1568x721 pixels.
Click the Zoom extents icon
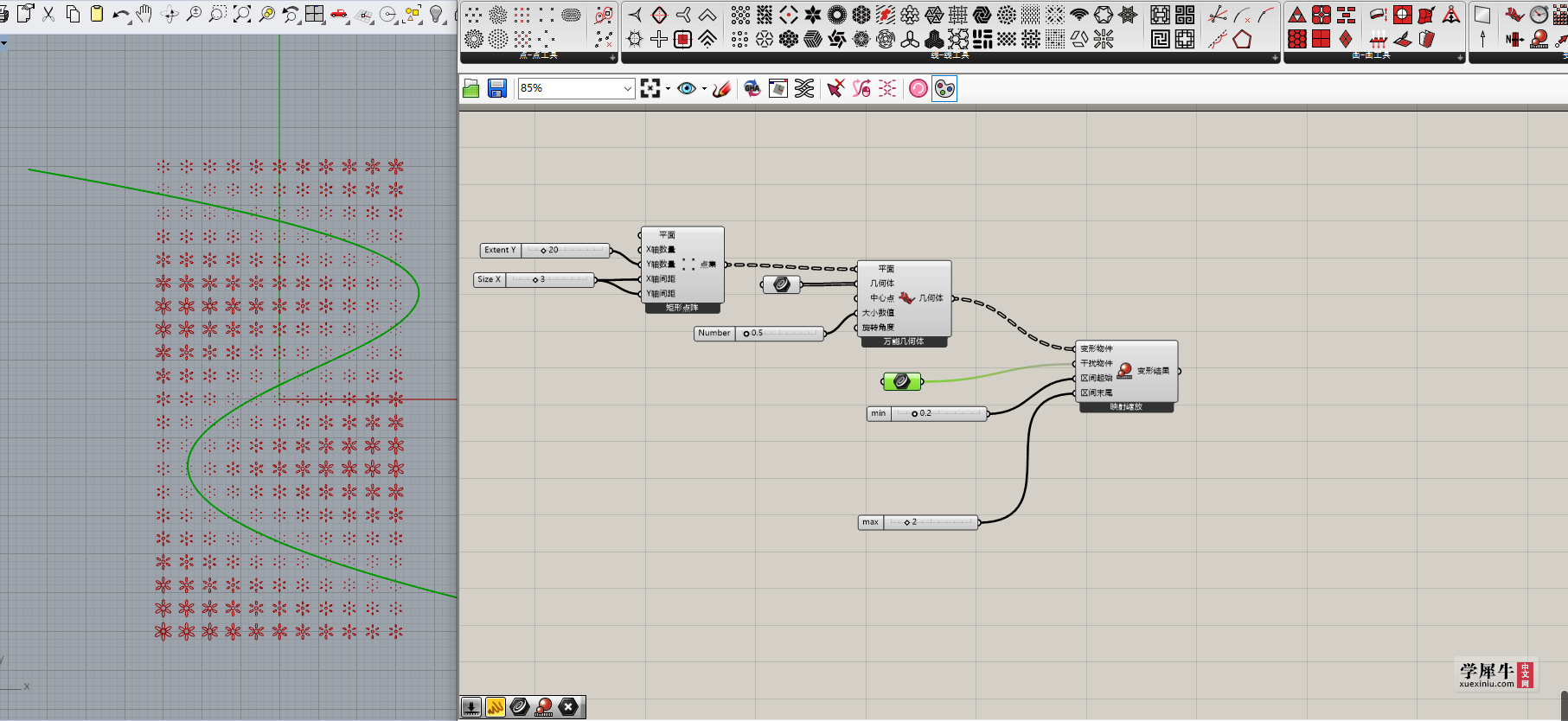[242, 14]
